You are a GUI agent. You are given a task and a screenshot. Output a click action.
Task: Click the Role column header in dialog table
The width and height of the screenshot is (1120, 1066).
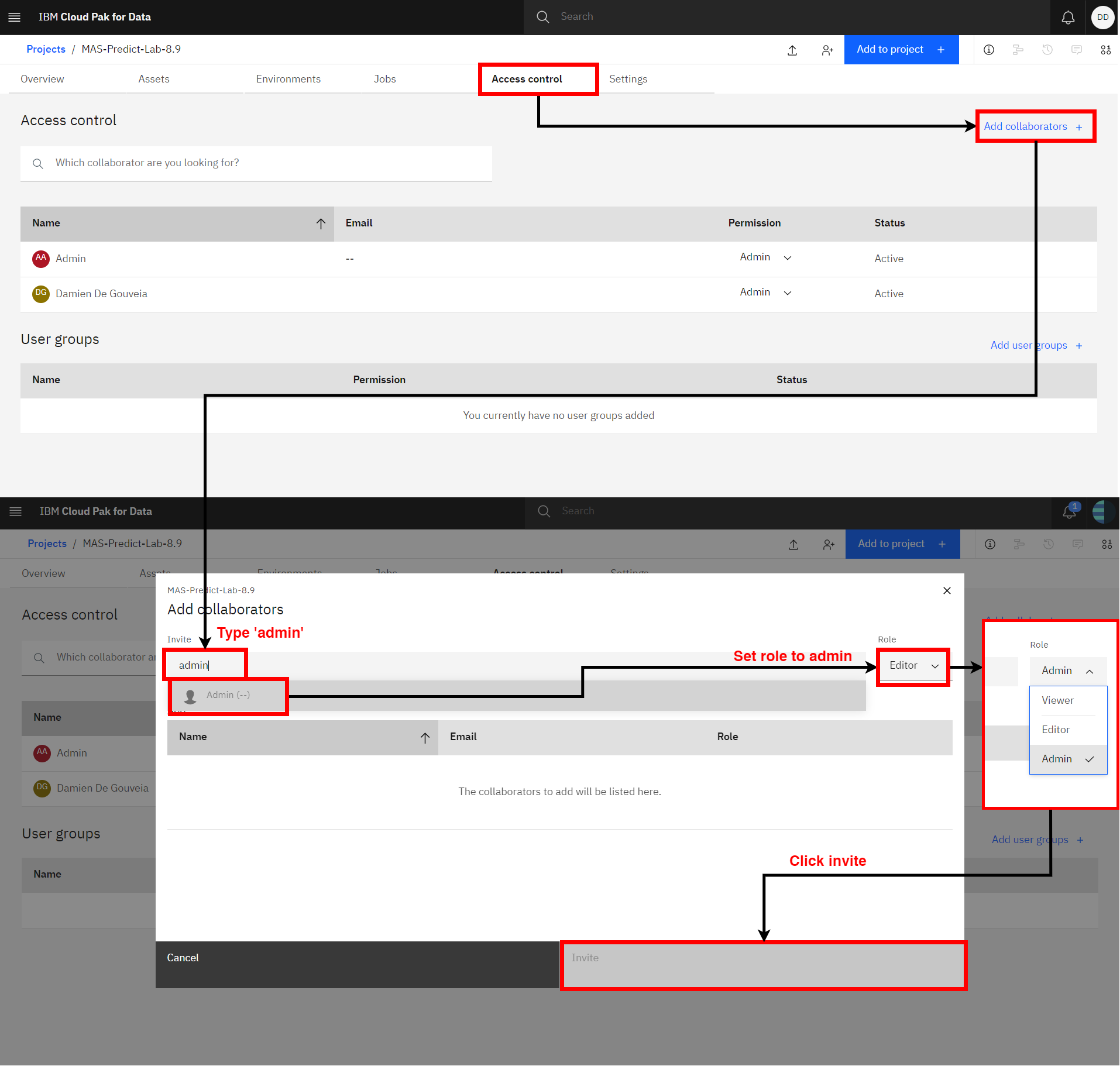point(727,737)
